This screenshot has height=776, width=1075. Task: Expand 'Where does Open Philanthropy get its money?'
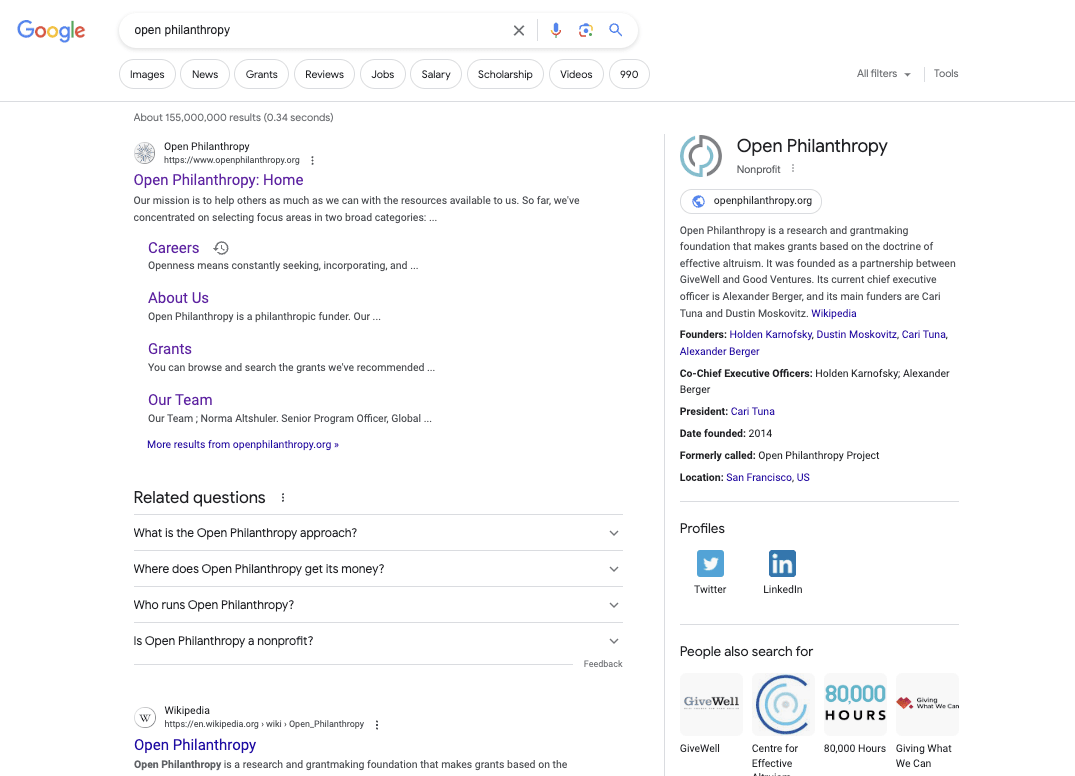[378, 569]
